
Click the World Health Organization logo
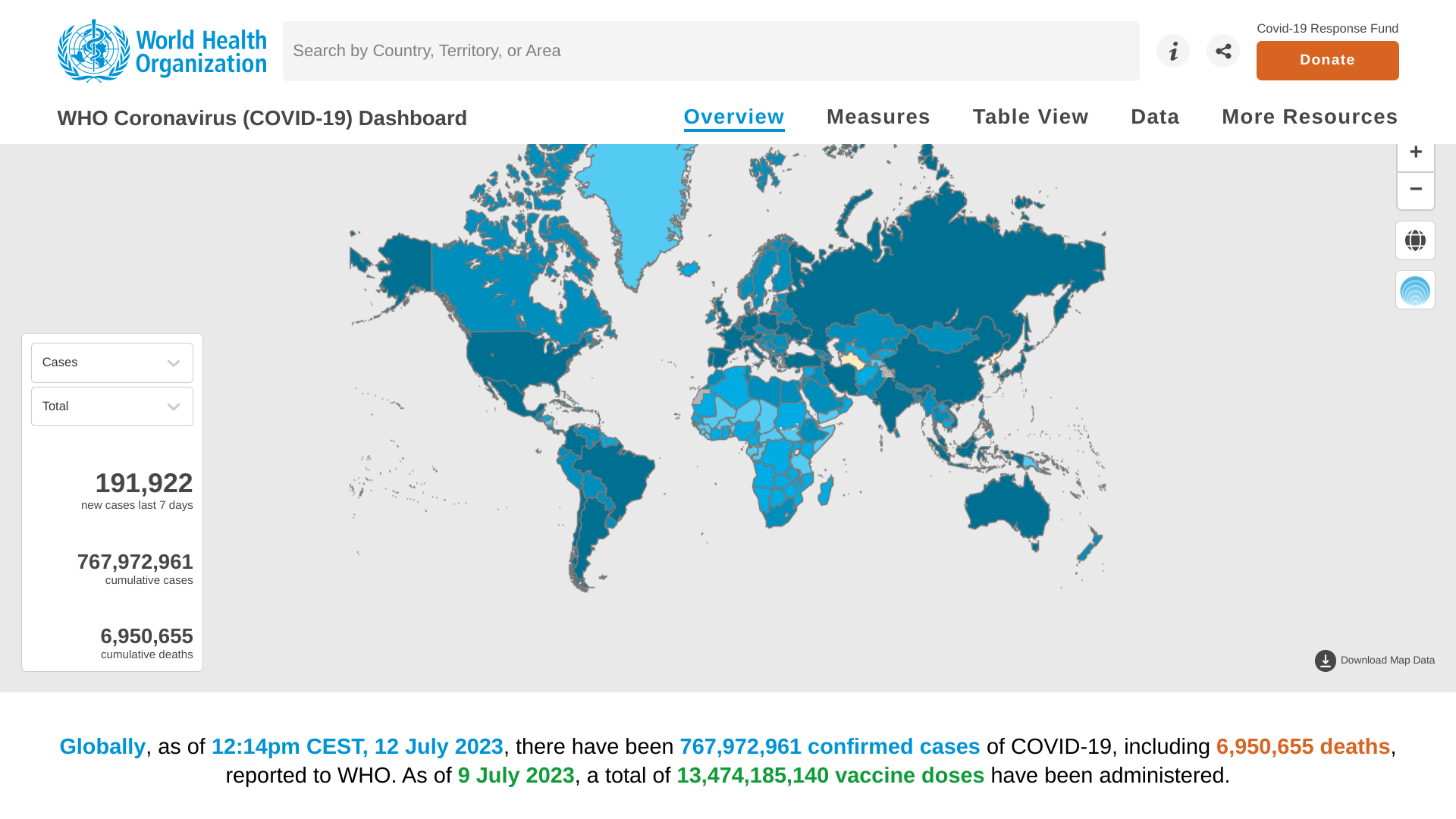[162, 51]
